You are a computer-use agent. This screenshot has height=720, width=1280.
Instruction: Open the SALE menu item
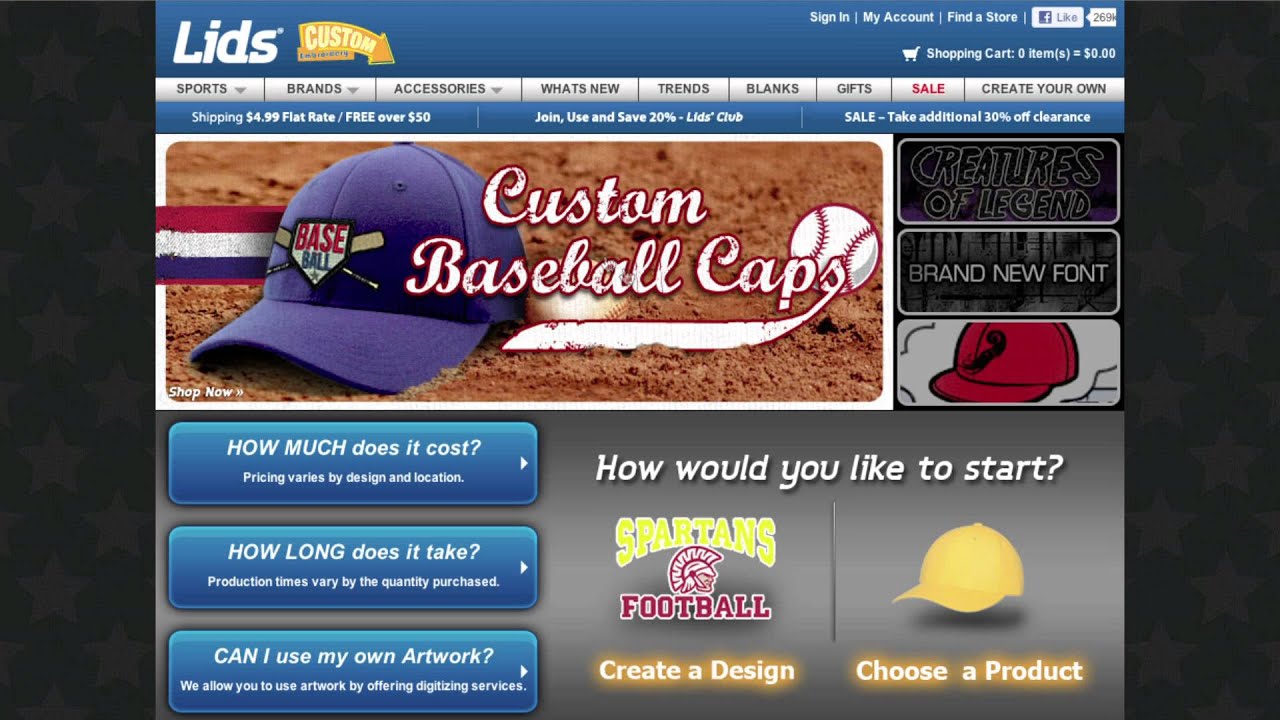pyautogui.click(x=928, y=89)
